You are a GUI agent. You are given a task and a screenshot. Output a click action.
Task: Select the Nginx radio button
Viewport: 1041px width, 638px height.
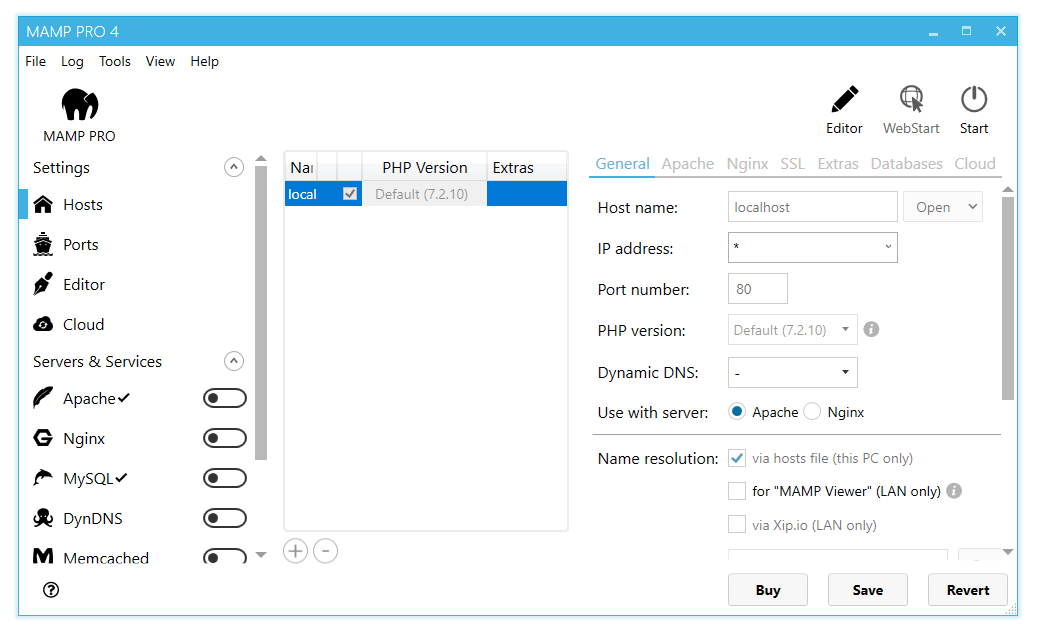[811, 412]
